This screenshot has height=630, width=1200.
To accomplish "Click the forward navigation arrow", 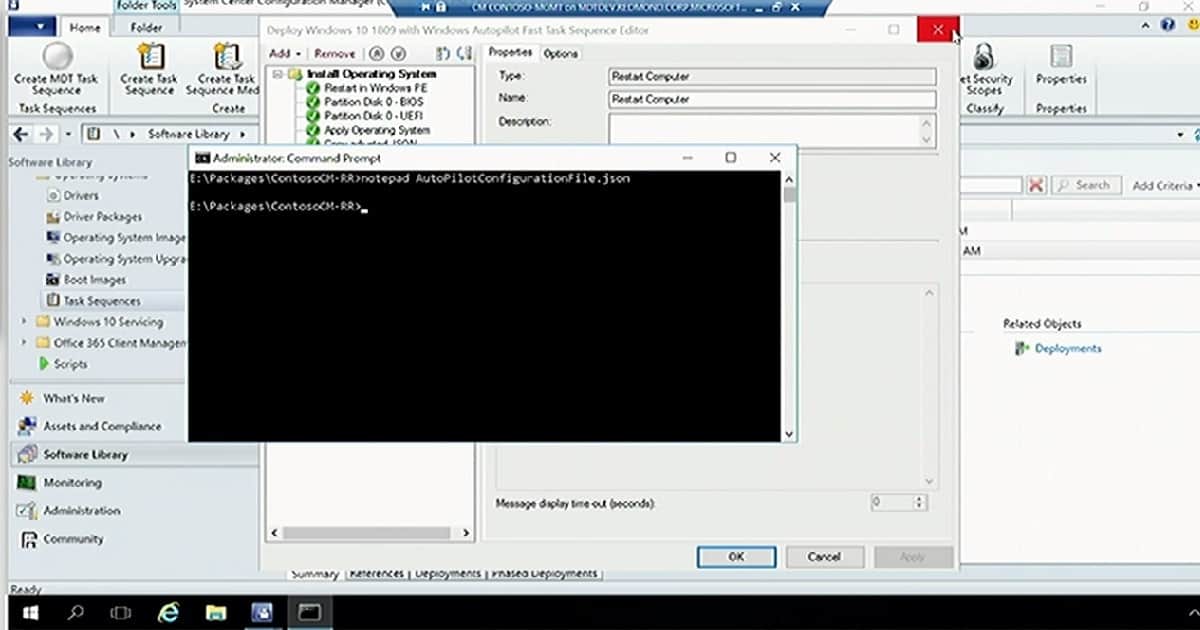I will click(x=46, y=134).
